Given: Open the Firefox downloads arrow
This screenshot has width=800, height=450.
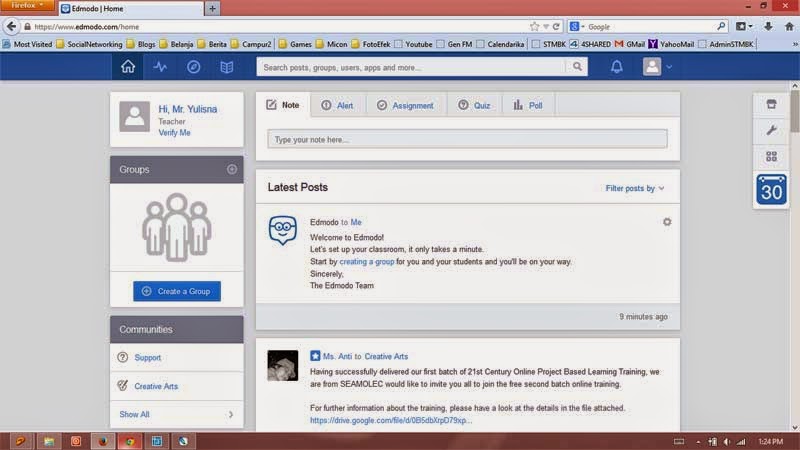Looking at the screenshot, I should [768, 27].
